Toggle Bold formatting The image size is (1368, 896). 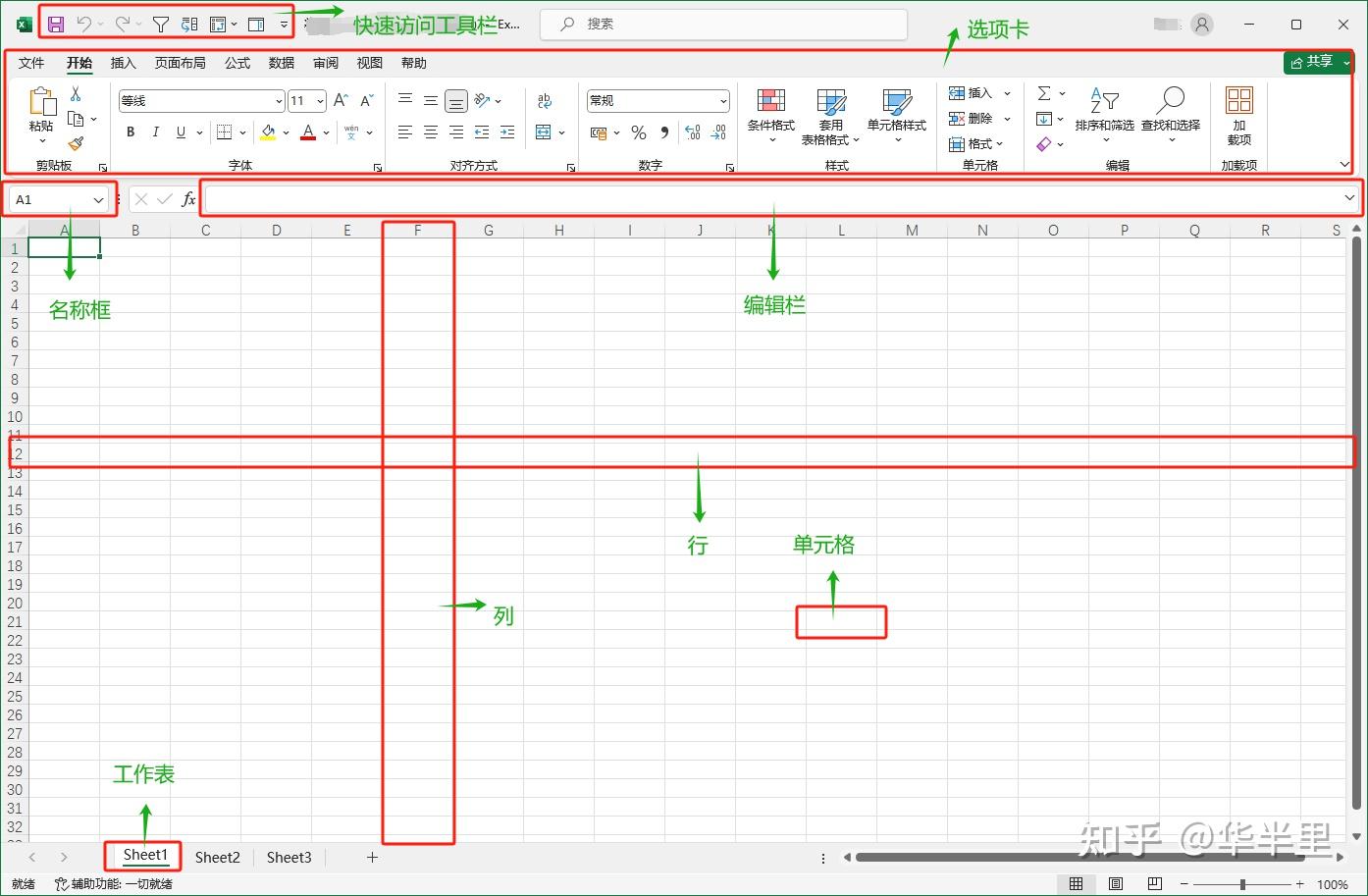[131, 132]
